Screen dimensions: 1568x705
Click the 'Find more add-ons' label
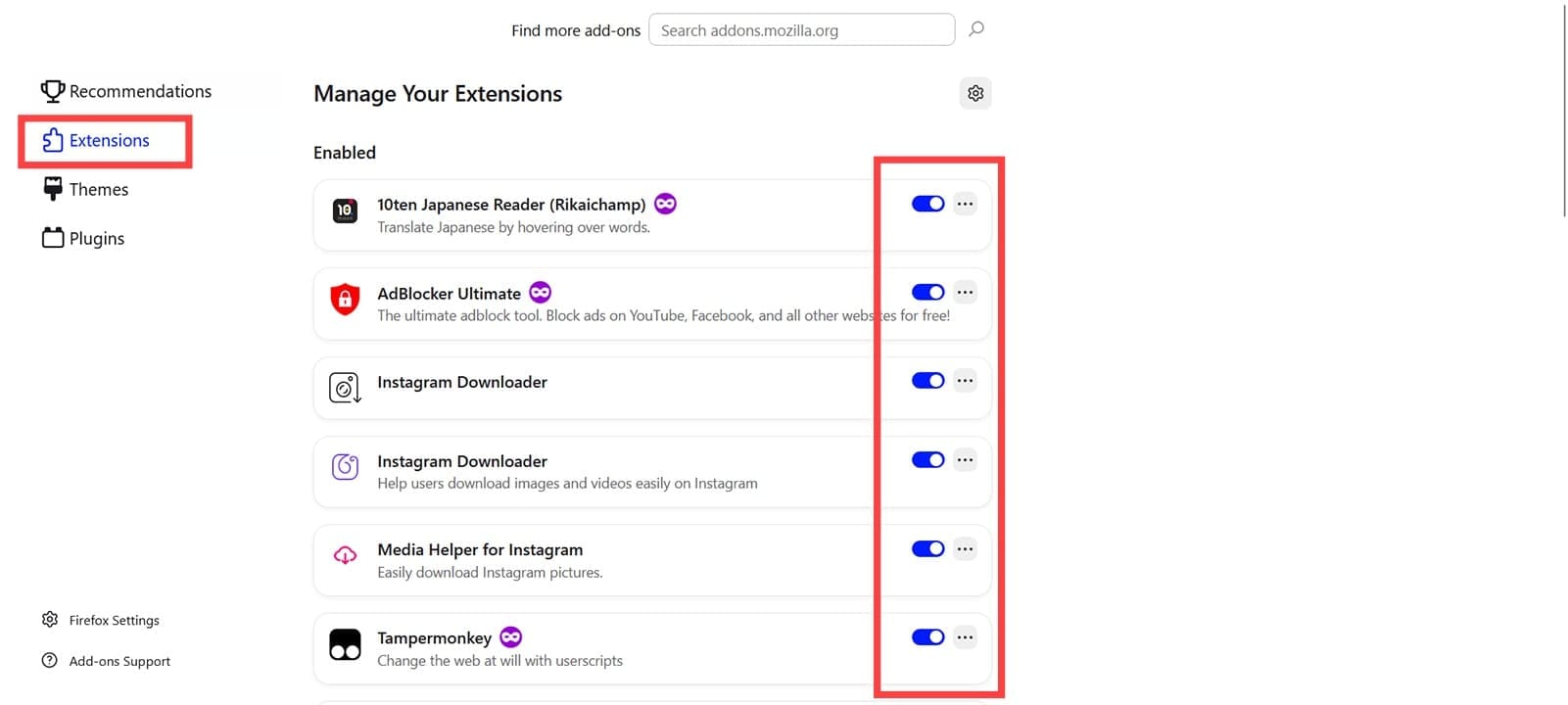(576, 30)
